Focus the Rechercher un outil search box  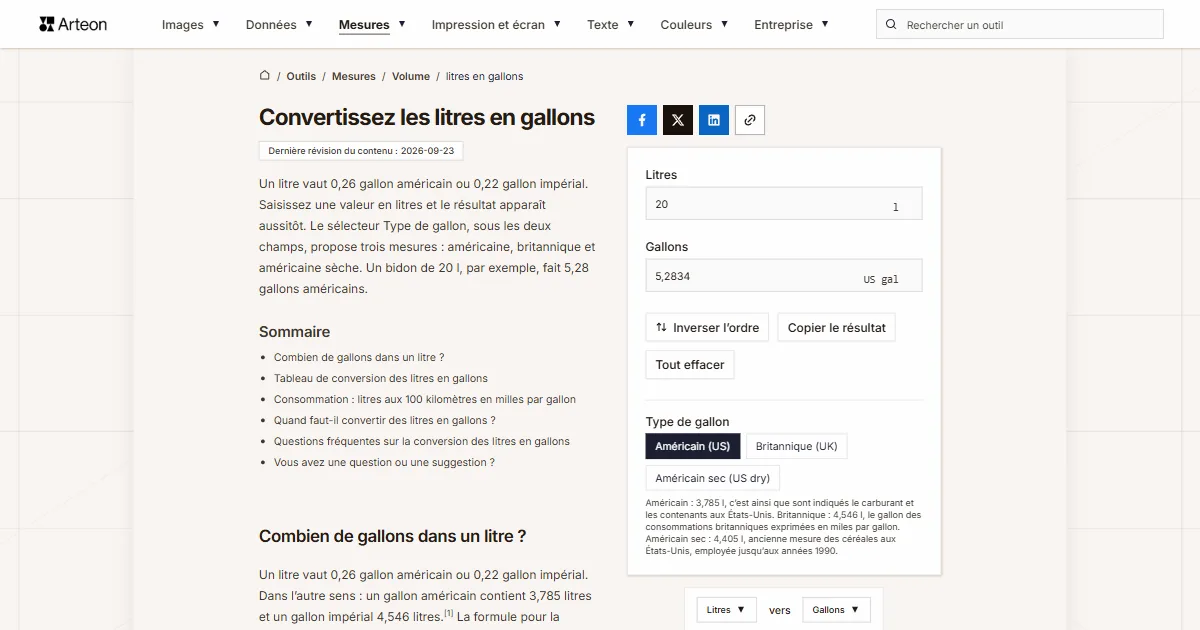(x=1020, y=25)
